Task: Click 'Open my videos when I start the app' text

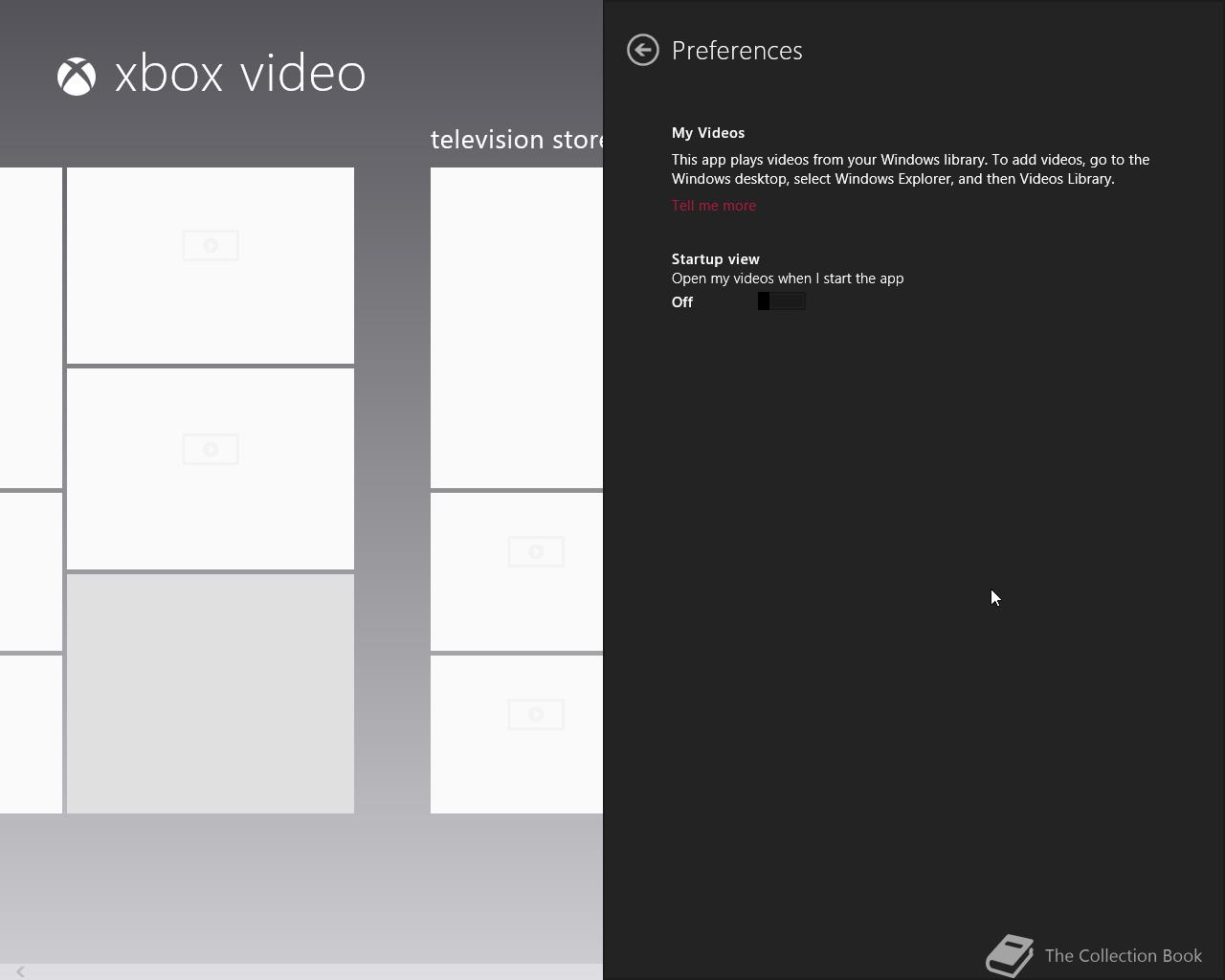Action: click(x=788, y=278)
